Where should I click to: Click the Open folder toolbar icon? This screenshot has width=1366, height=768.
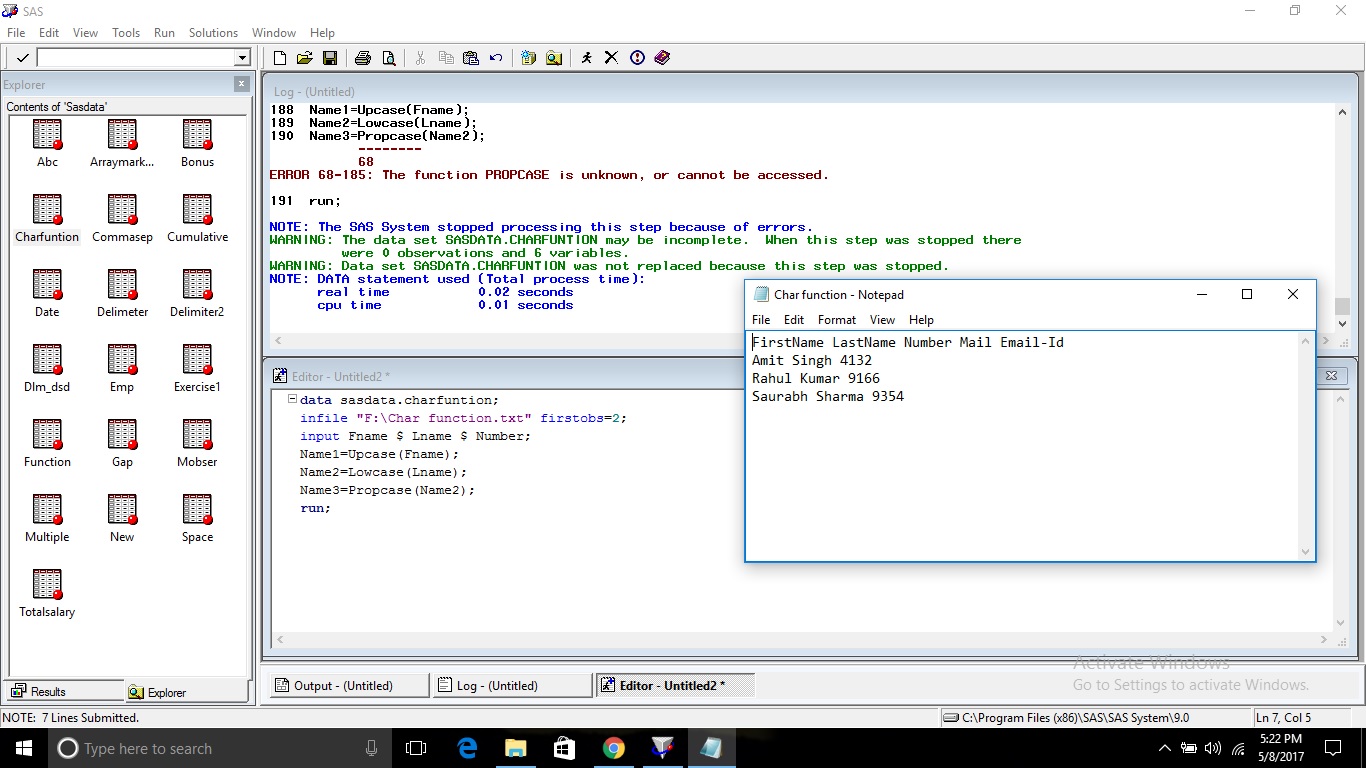(x=305, y=58)
